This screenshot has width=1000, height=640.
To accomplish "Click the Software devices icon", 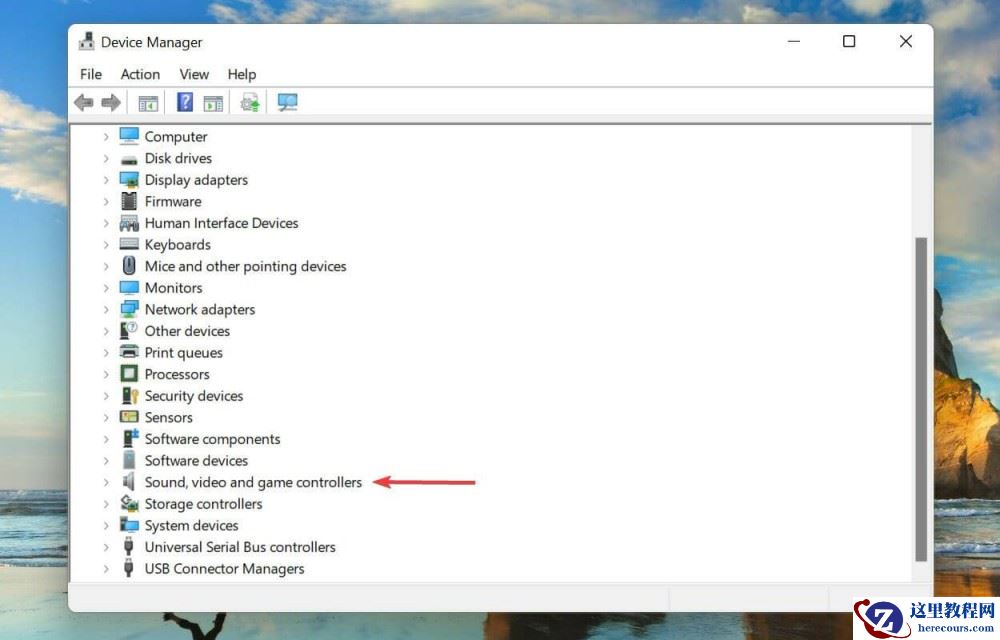I will click(129, 460).
